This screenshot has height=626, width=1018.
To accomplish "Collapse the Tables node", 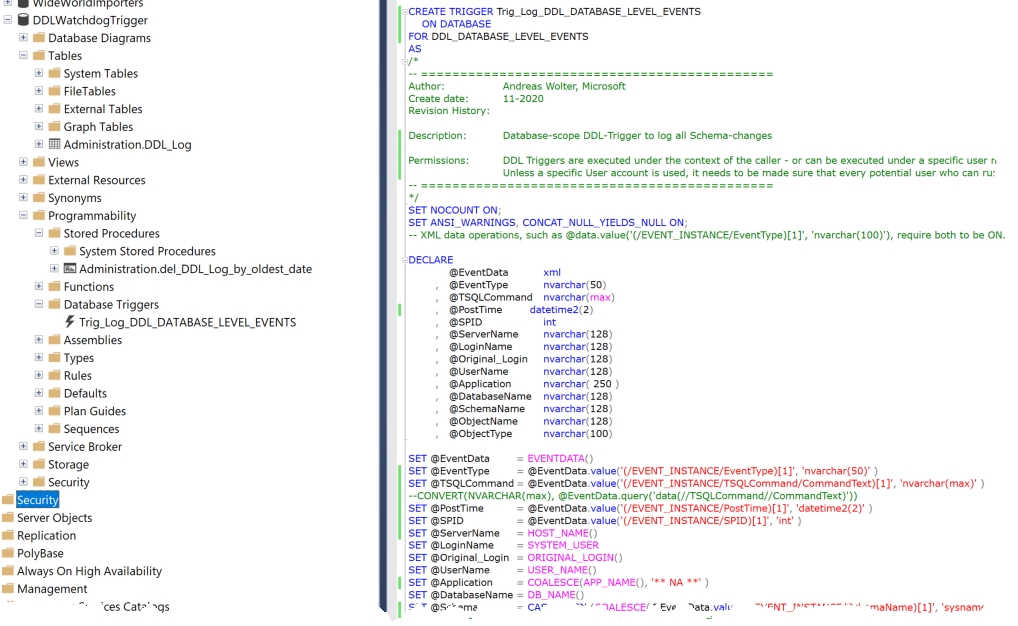I will click(x=23, y=55).
